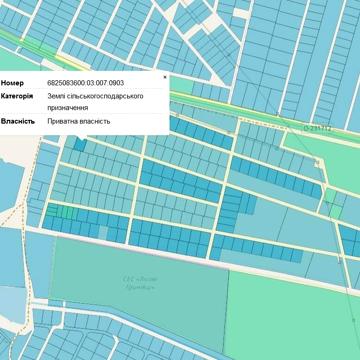Click the "Власність" field label
Screen dimensions: 360x360
coord(18,121)
